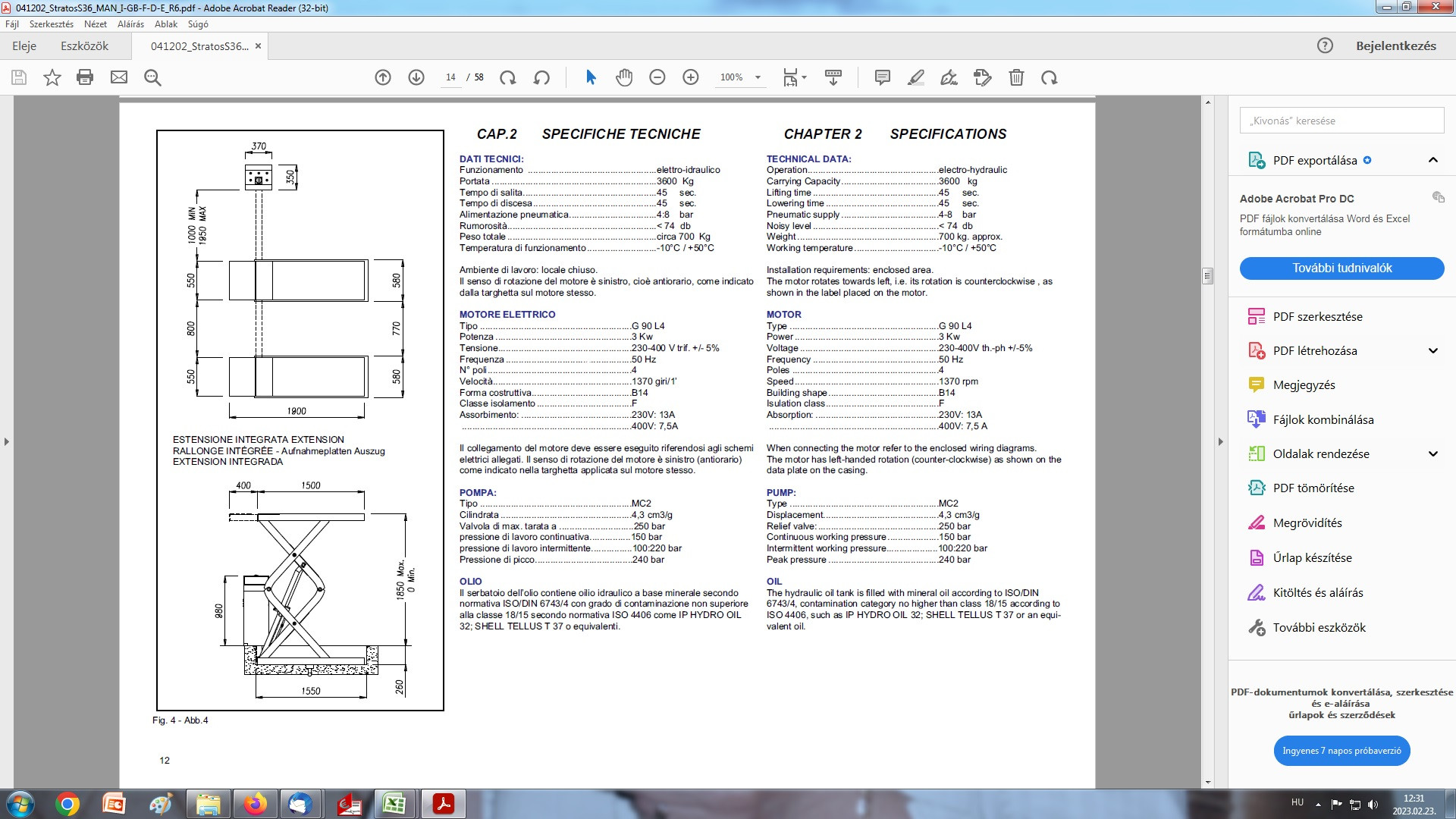Open Chrome from the taskbar

[x=67, y=804]
